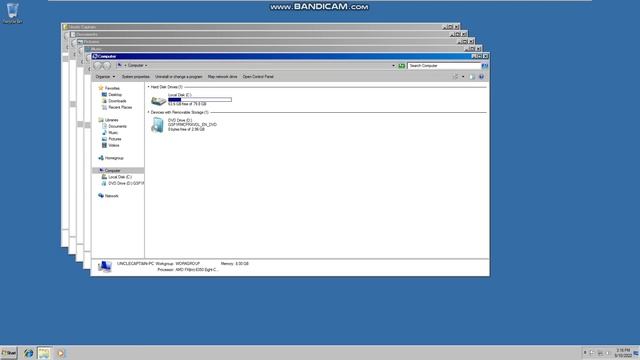Viewport: 640px width, 360px height.
Task: Open the Organize dropdown menu
Action: [x=105, y=77]
